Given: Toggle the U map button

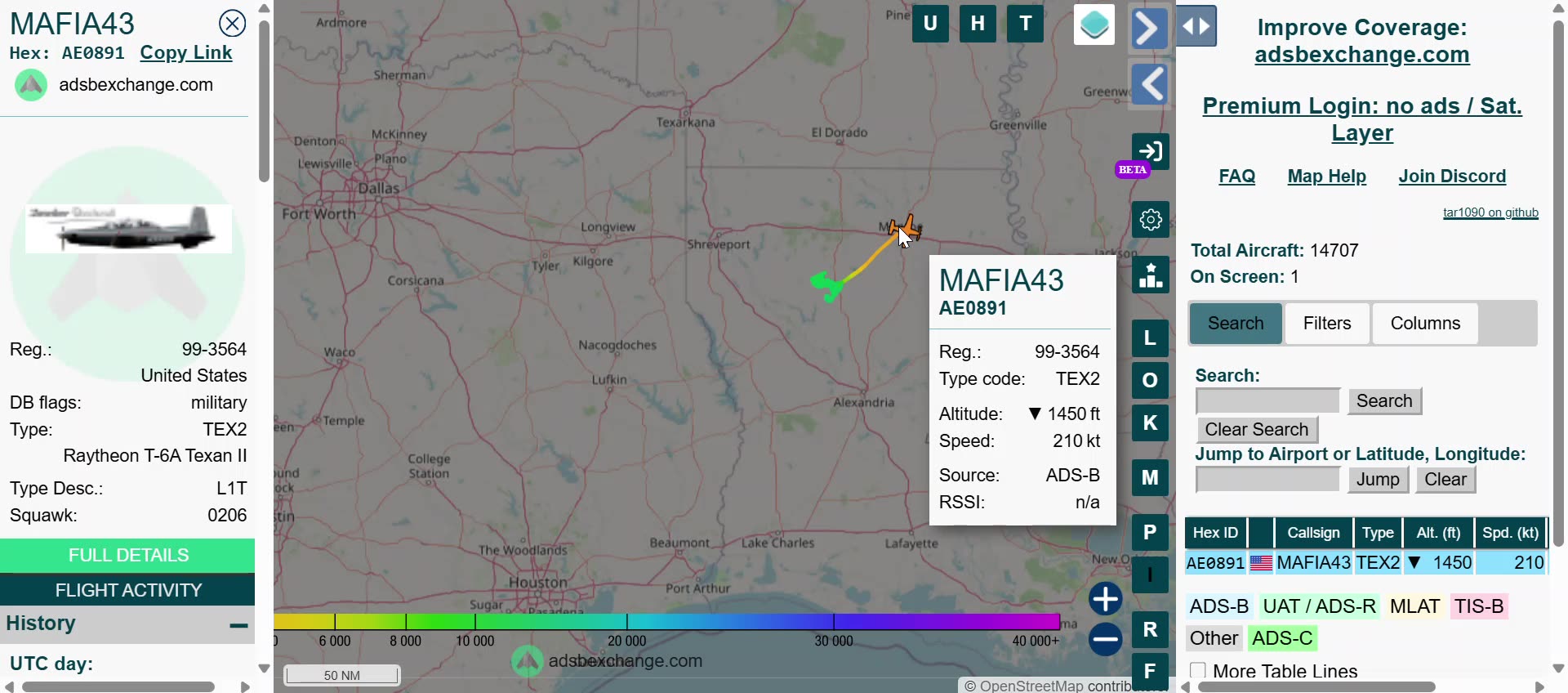Looking at the screenshot, I should pos(930,24).
